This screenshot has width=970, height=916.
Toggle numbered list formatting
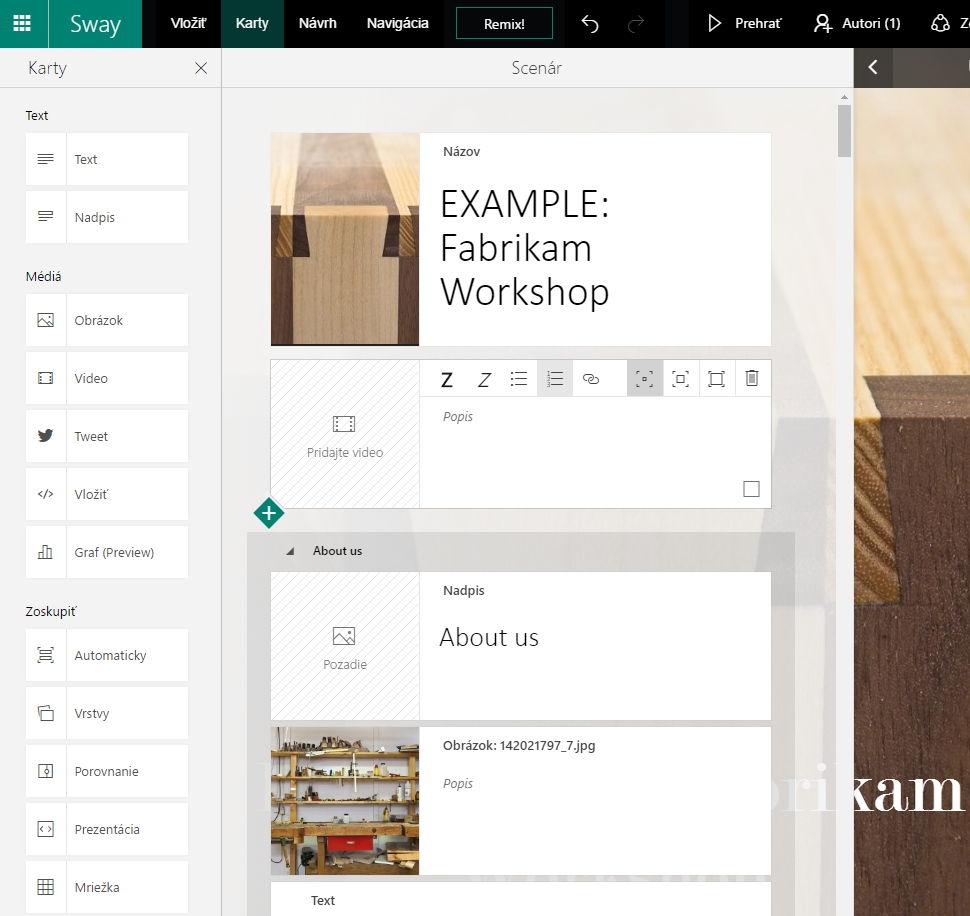[555, 379]
